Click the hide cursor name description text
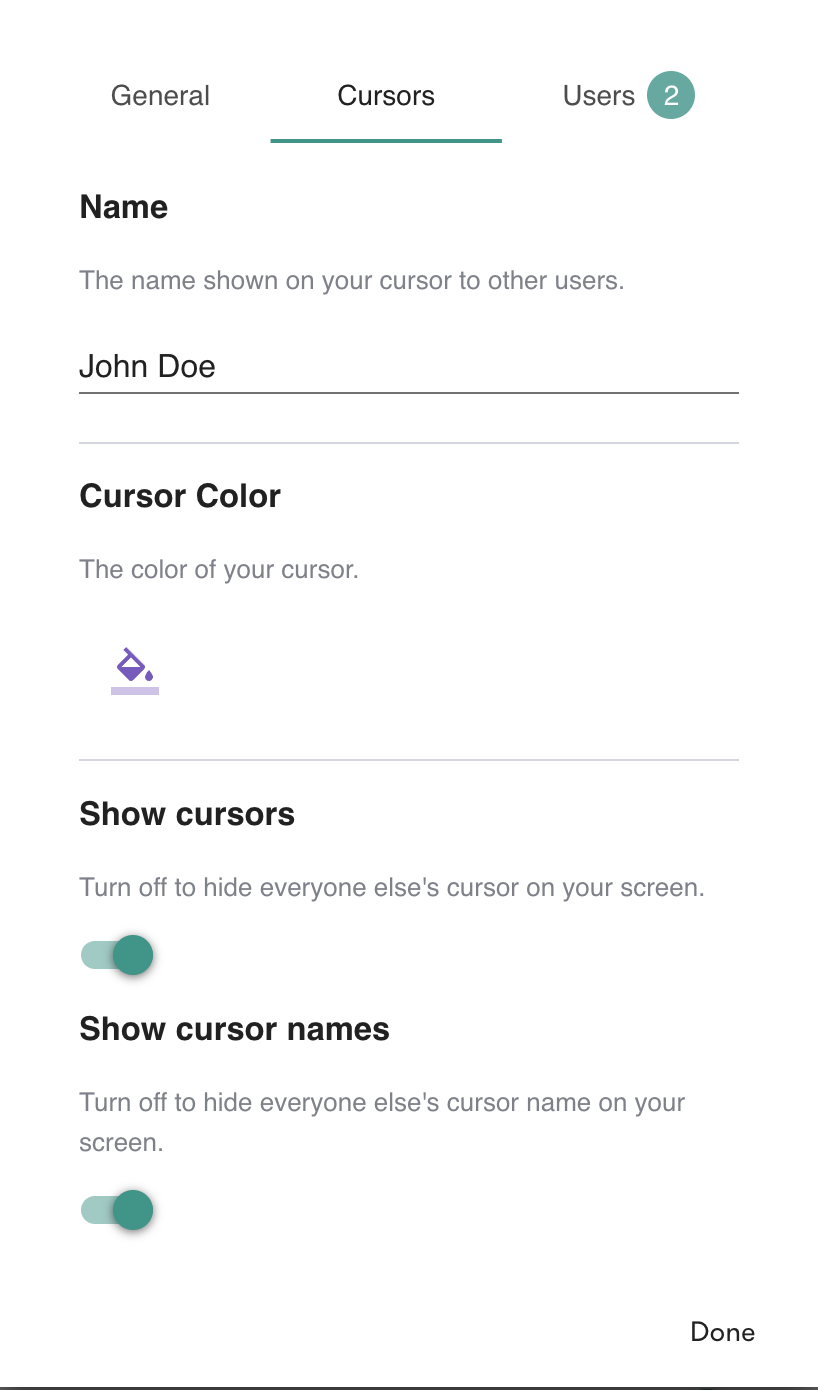 tap(382, 1103)
